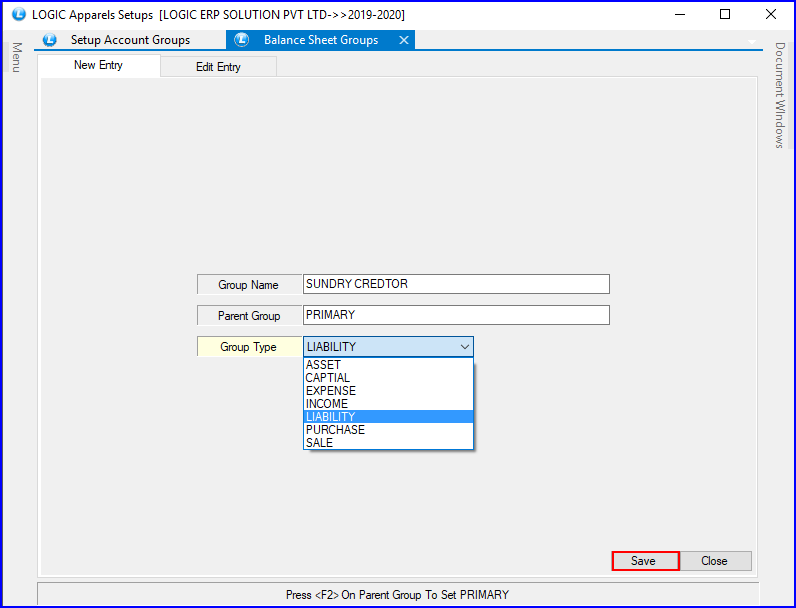
Task: Select the Balance Sheet Groups tab
Action: pyautogui.click(x=320, y=40)
